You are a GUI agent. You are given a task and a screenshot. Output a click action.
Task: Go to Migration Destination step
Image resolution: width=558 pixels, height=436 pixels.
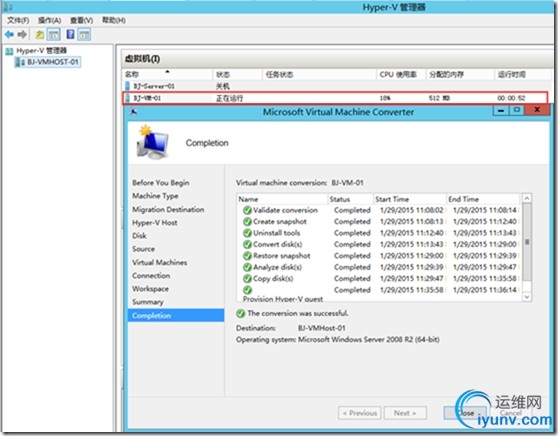pos(168,209)
